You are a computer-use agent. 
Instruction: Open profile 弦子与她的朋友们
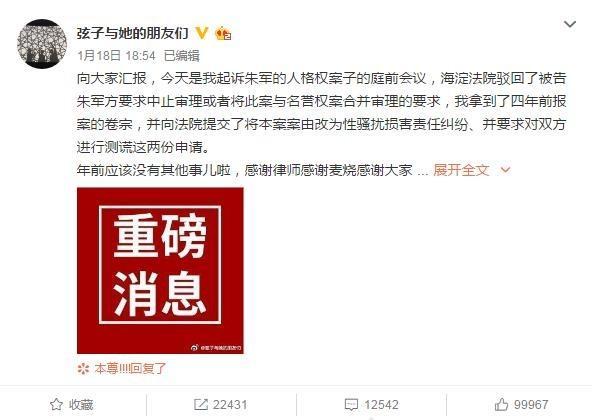coord(133,33)
